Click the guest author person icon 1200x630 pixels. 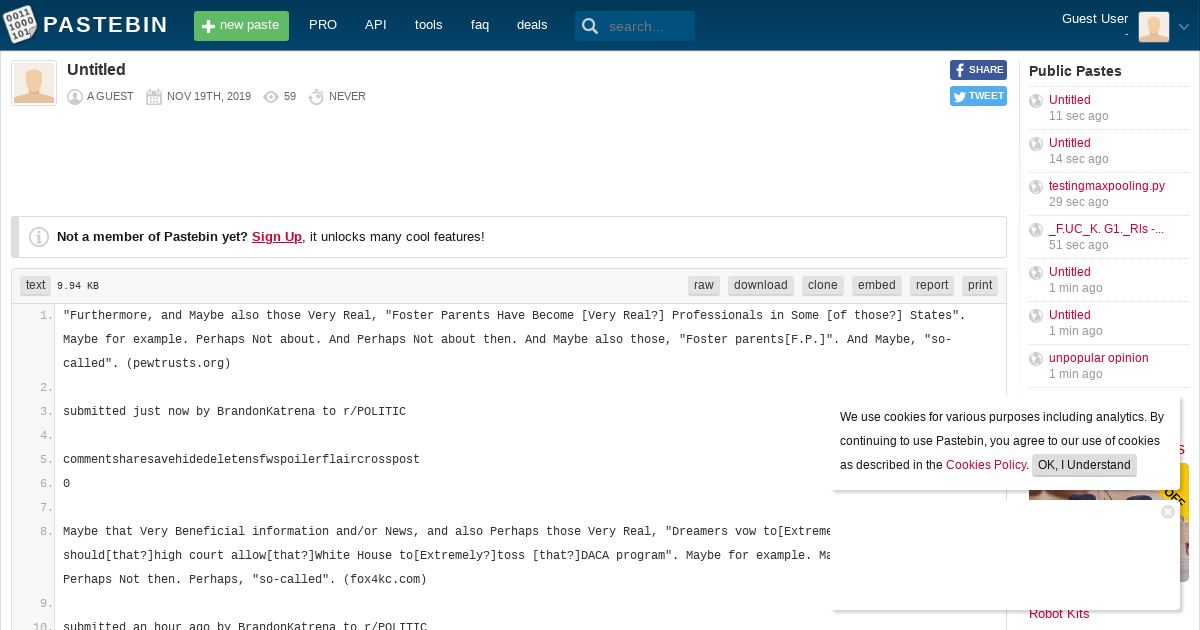(75, 97)
